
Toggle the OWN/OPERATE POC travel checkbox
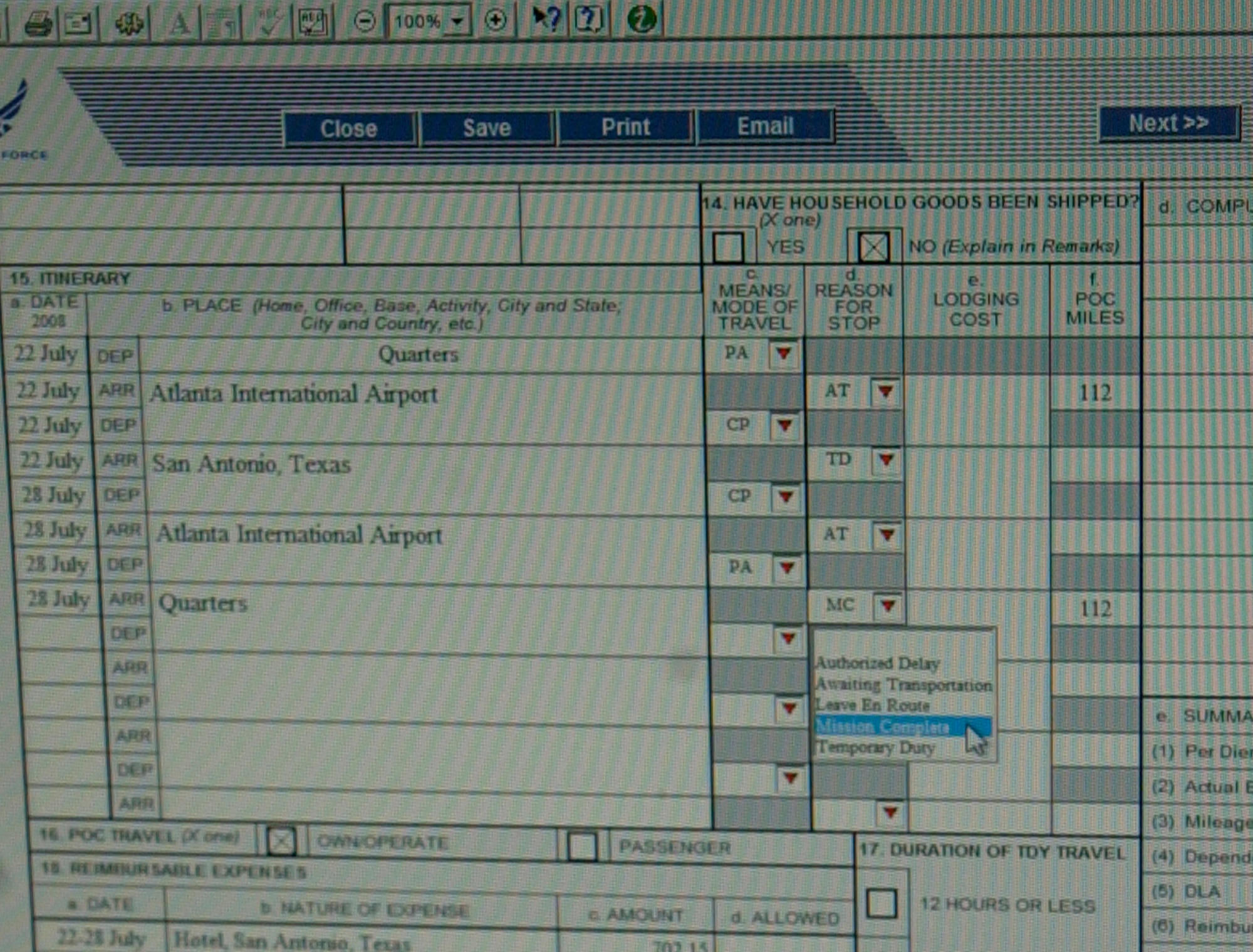pyautogui.click(x=281, y=841)
